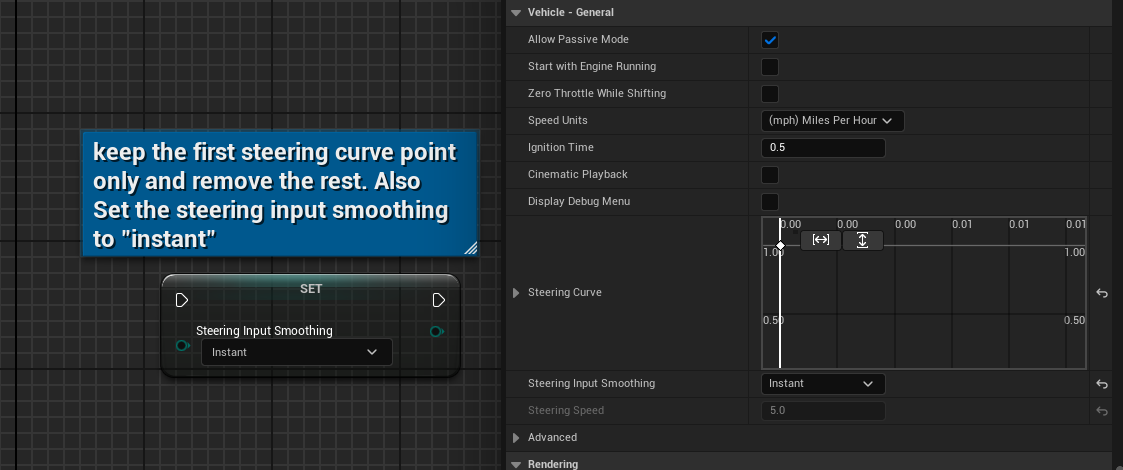Screen dimensions: 1123x470
Task: Reset Steering Input Smoothing to default value
Action: tap(1102, 384)
